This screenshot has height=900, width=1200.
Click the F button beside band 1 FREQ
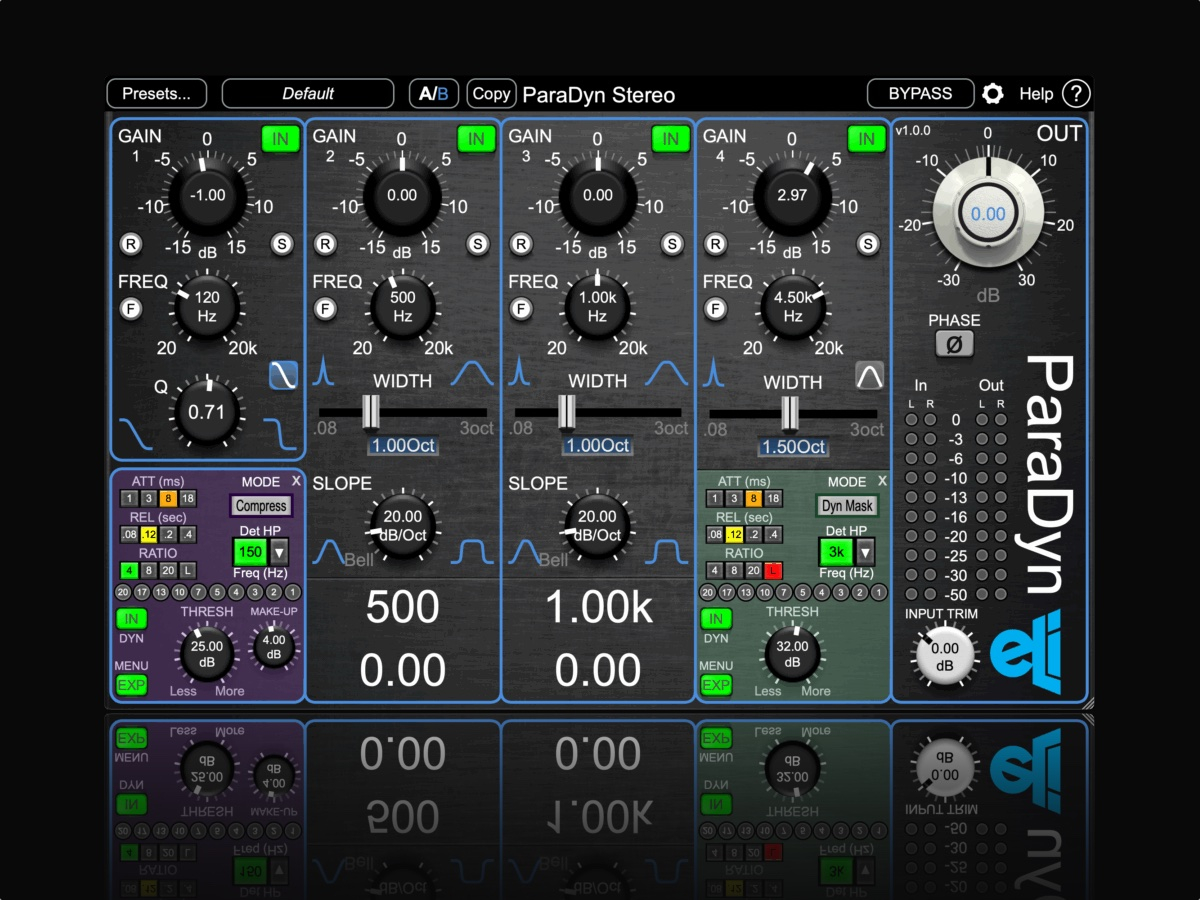(x=130, y=309)
